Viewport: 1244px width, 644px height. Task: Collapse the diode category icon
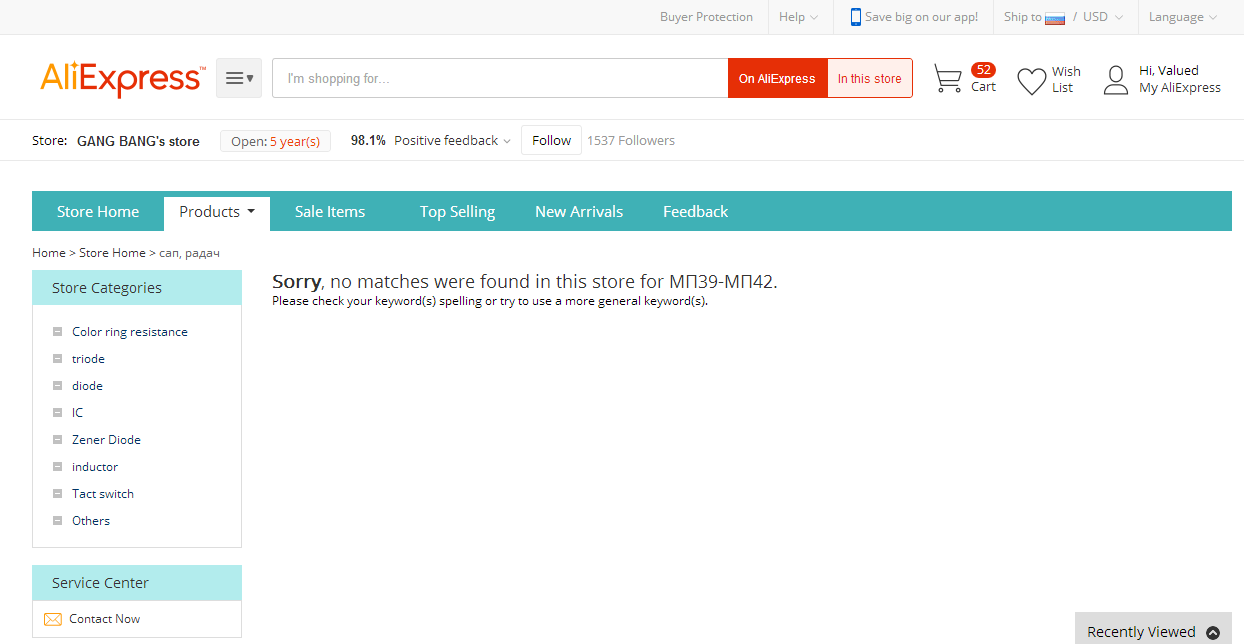pyautogui.click(x=58, y=386)
